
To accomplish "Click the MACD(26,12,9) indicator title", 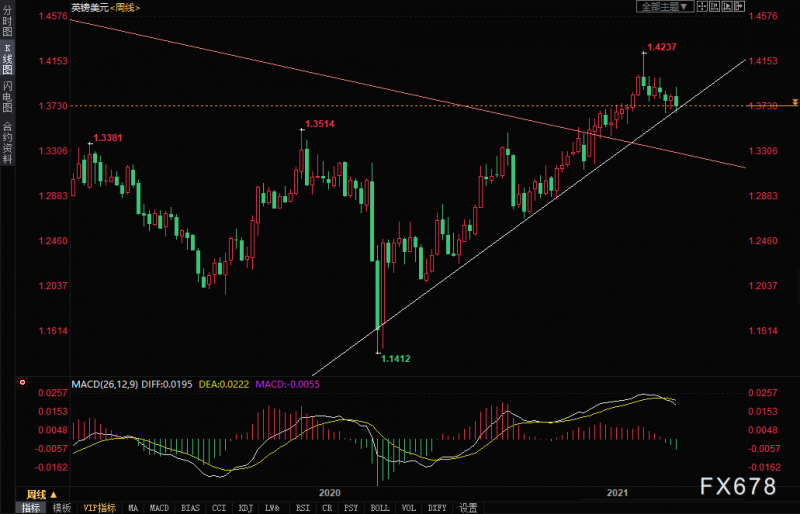I will tap(105, 384).
